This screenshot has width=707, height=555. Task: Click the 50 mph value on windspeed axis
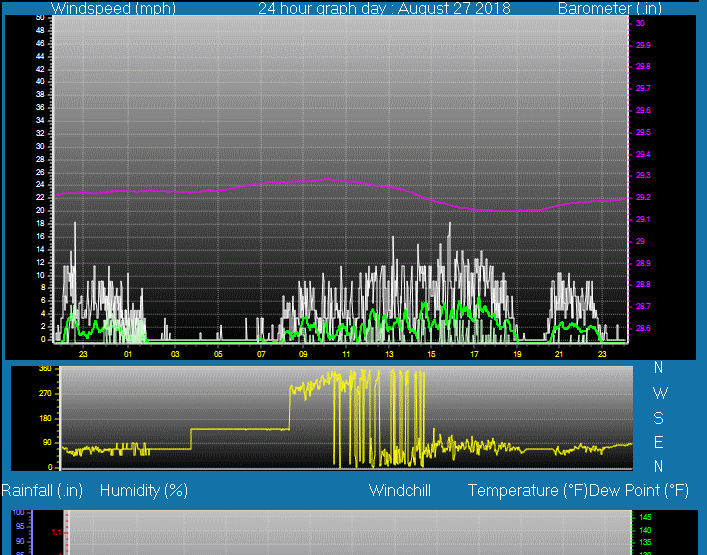(40, 18)
